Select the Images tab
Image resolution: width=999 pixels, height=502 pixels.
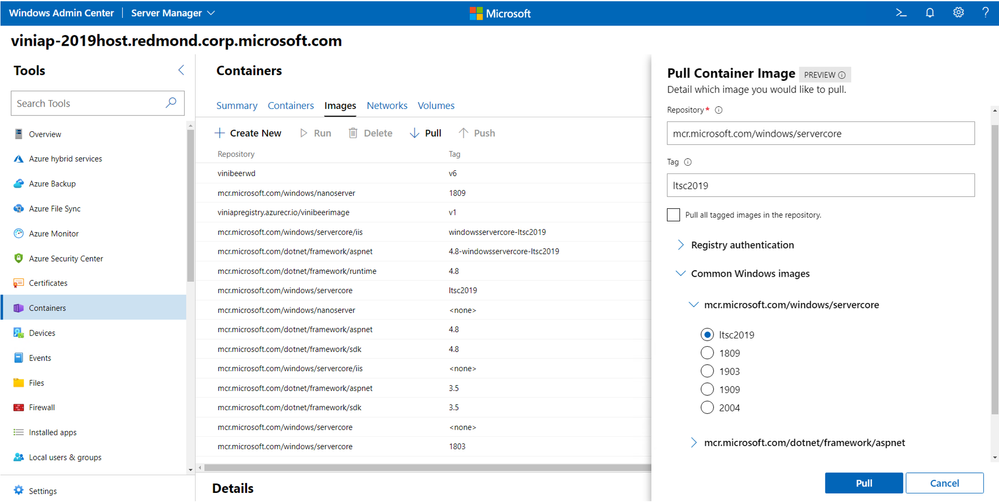[340, 106]
